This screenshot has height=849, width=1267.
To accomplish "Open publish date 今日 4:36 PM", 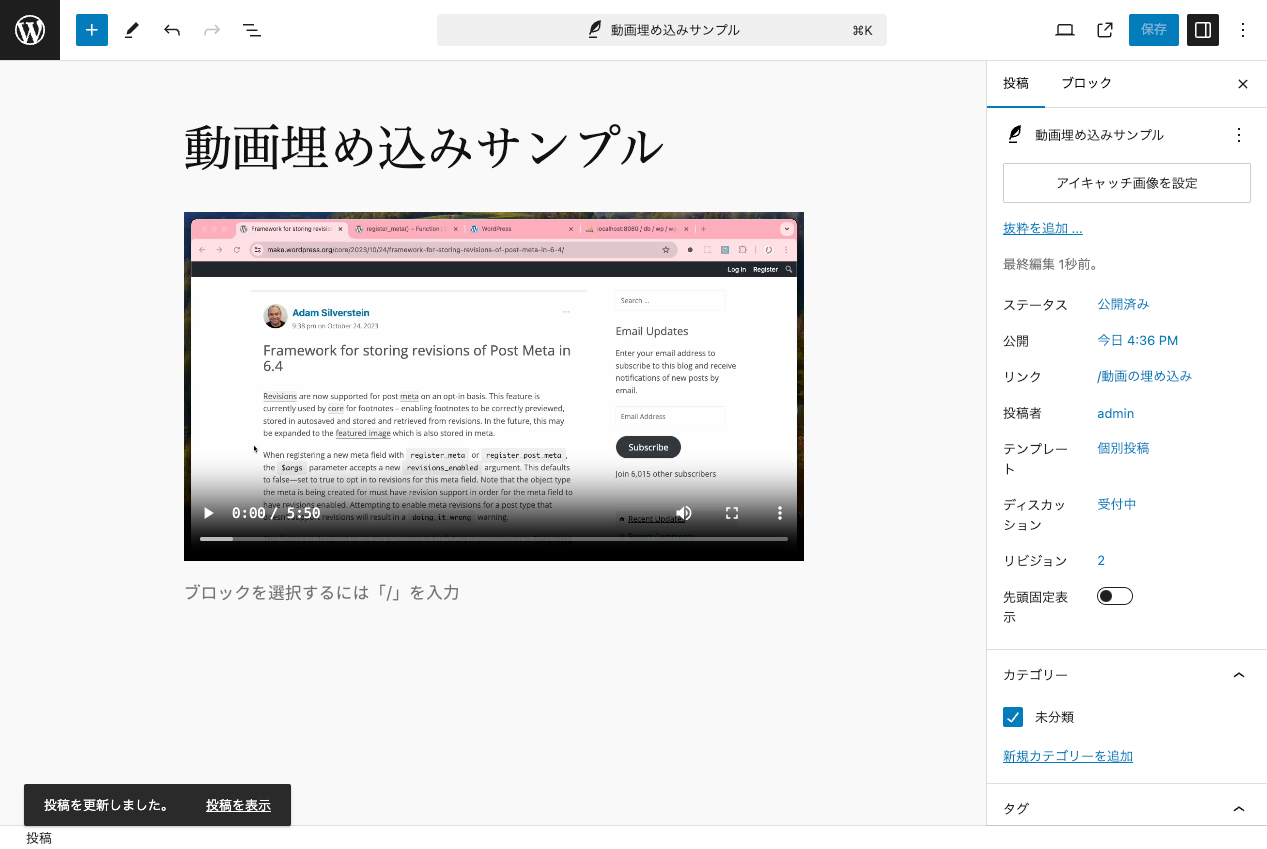I will [x=1138, y=340].
